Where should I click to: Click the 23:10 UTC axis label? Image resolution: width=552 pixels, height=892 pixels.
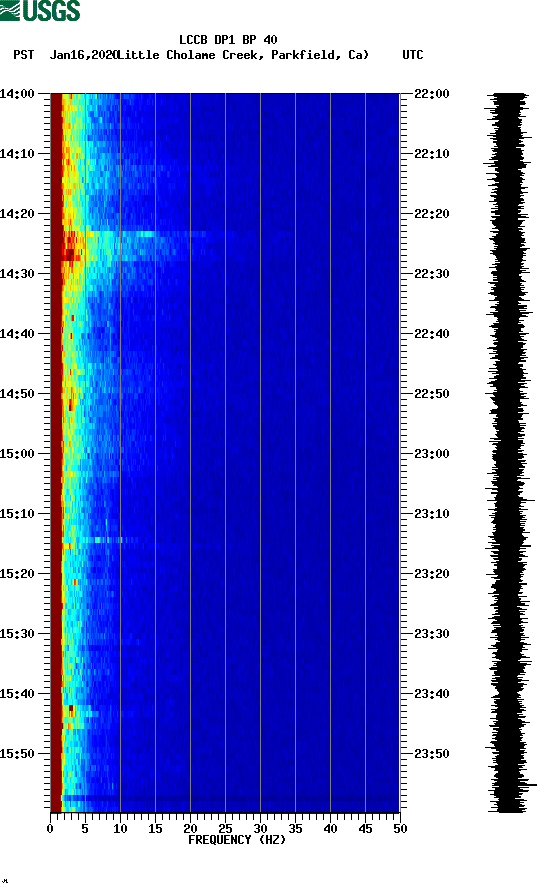pyautogui.click(x=432, y=514)
